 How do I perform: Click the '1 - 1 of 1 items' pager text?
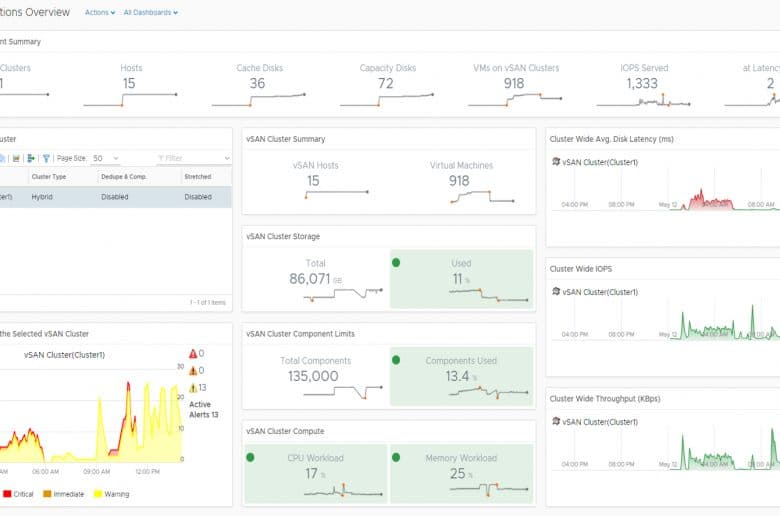coord(207,303)
